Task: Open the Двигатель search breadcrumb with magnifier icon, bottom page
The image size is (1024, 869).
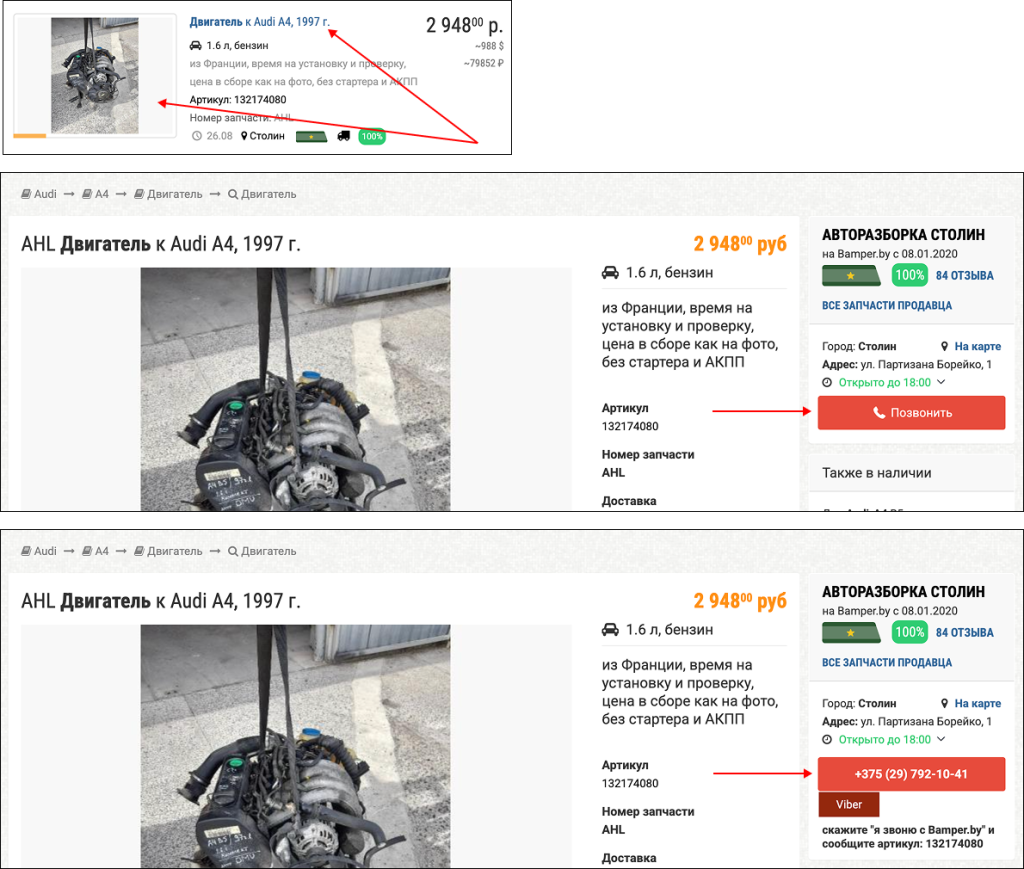Action: [x=262, y=551]
